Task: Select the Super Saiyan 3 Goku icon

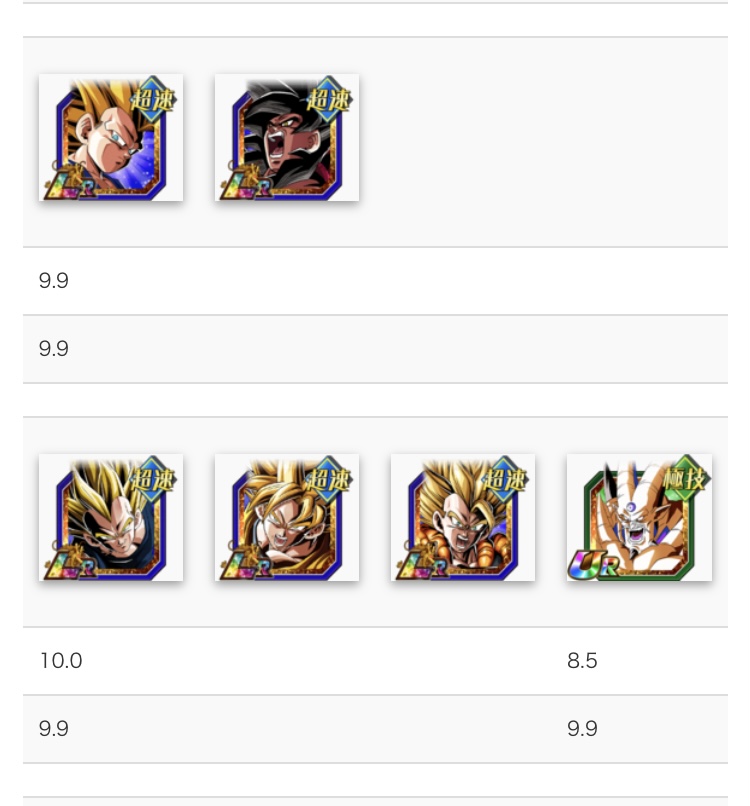Action: 287,517
